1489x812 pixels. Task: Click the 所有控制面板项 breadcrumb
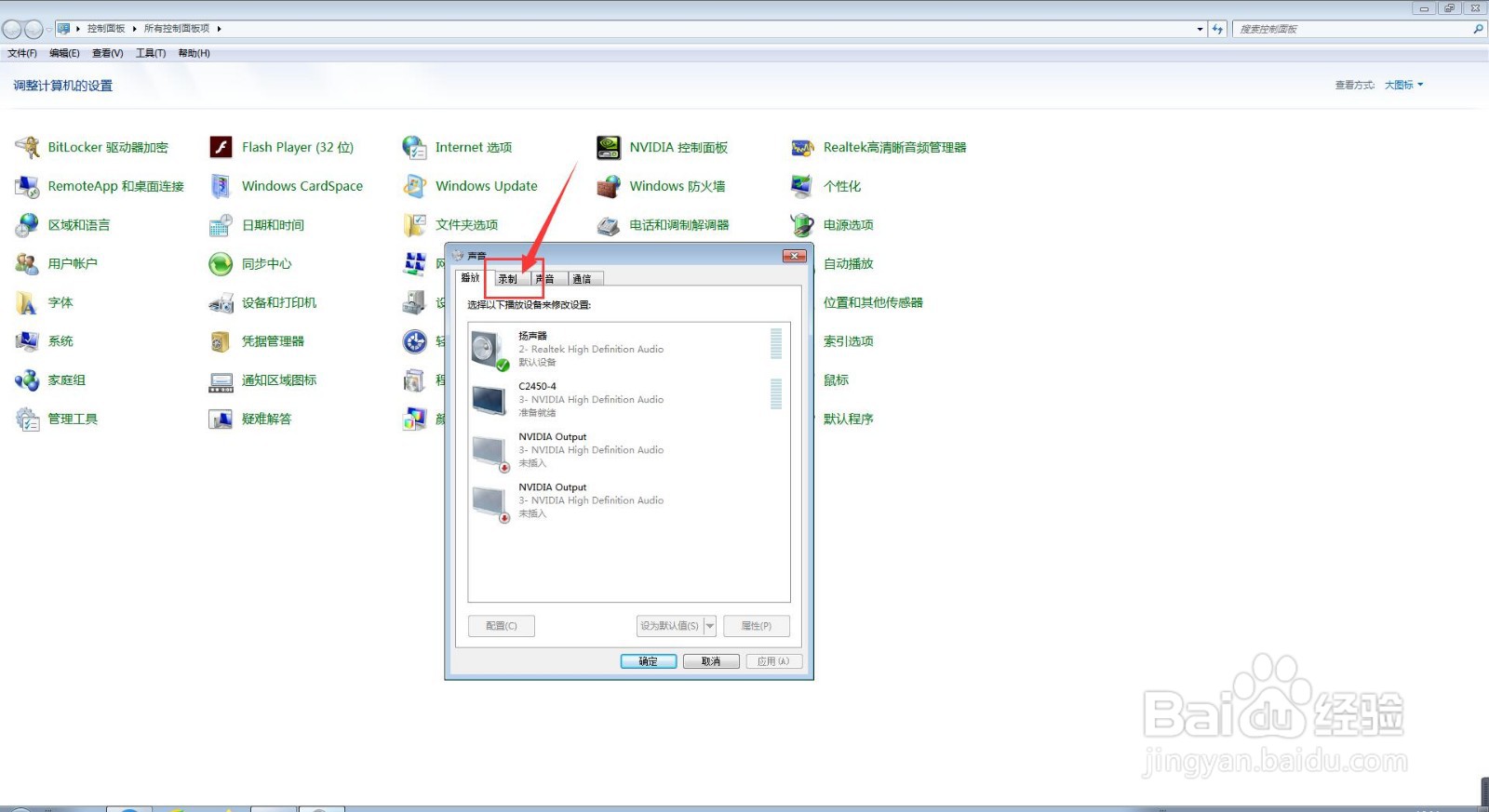coord(177,29)
